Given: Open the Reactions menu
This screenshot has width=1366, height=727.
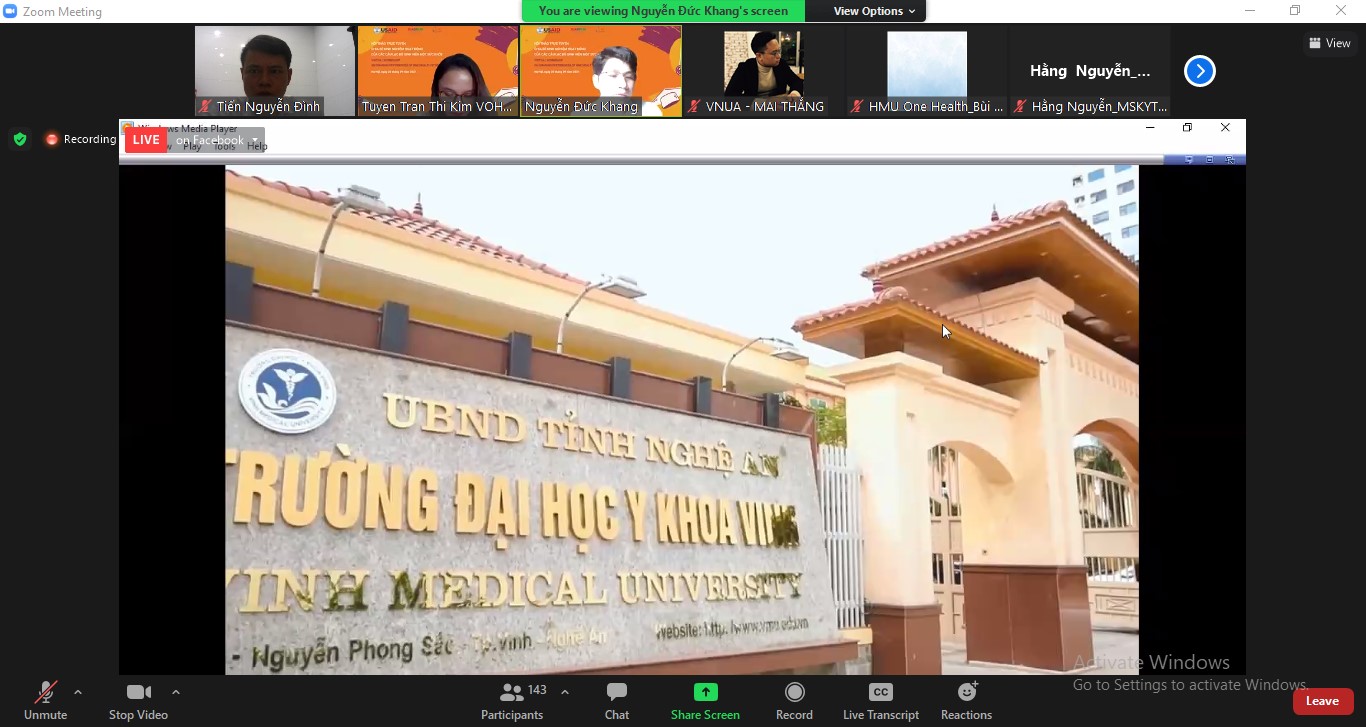Looking at the screenshot, I should [x=966, y=701].
